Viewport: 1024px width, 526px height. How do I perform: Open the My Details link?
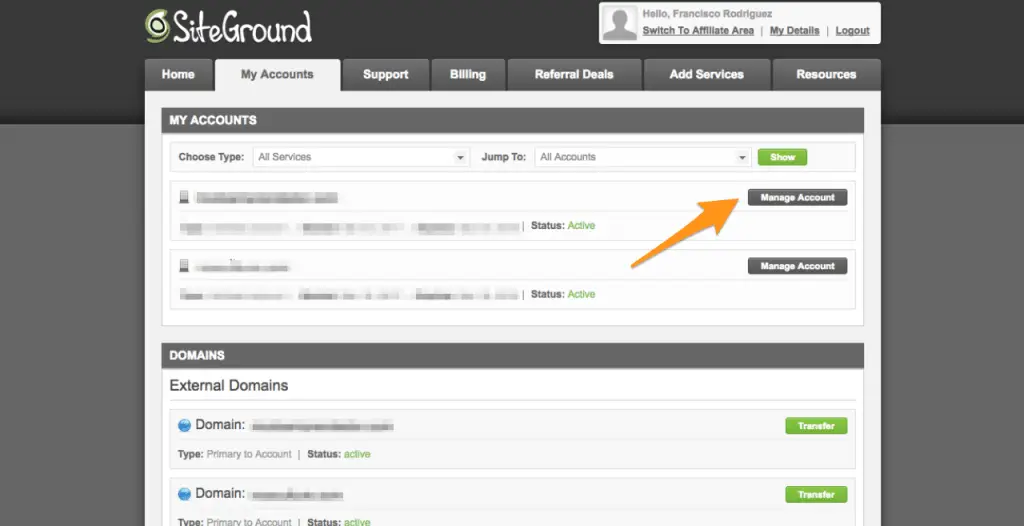[794, 31]
